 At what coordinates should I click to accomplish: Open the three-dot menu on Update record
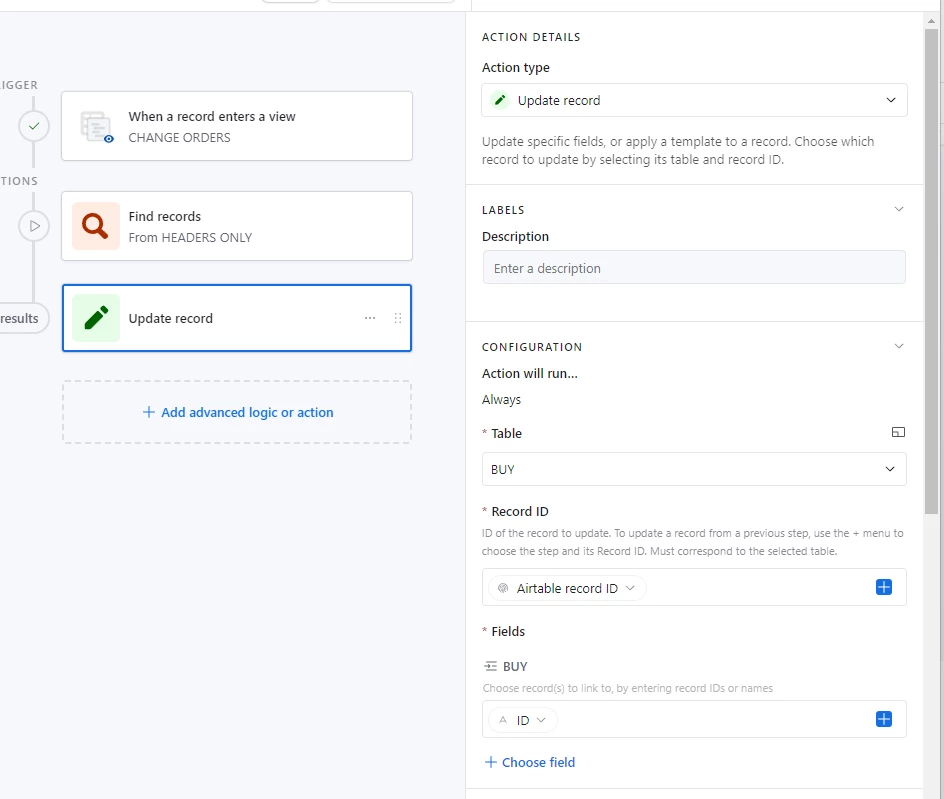tap(370, 318)
